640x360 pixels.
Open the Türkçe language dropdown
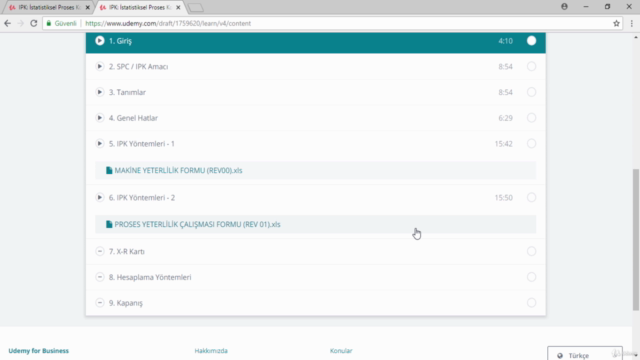click(x=585, y=354)
